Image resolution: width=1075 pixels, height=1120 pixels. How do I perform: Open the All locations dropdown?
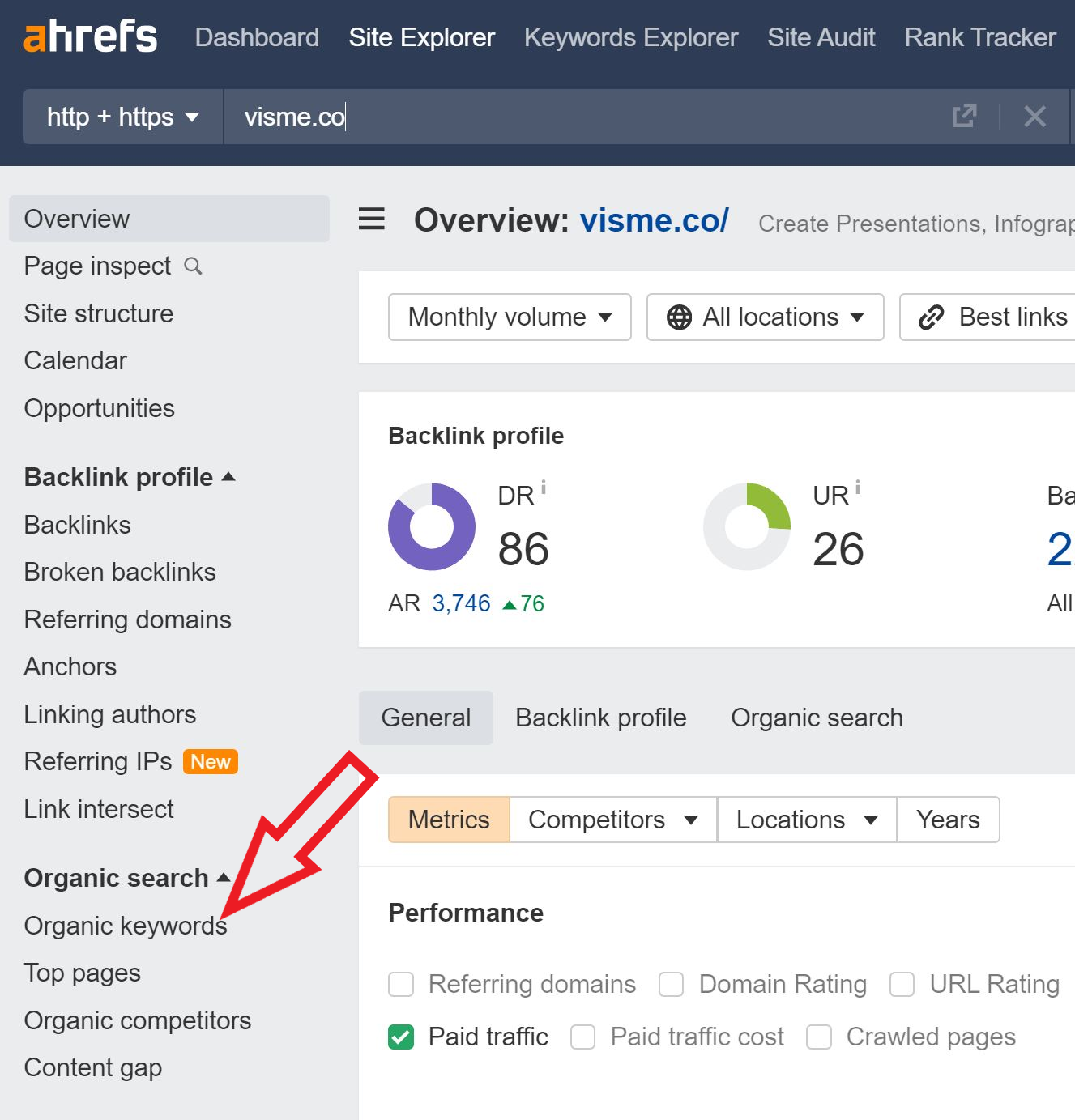766,317
